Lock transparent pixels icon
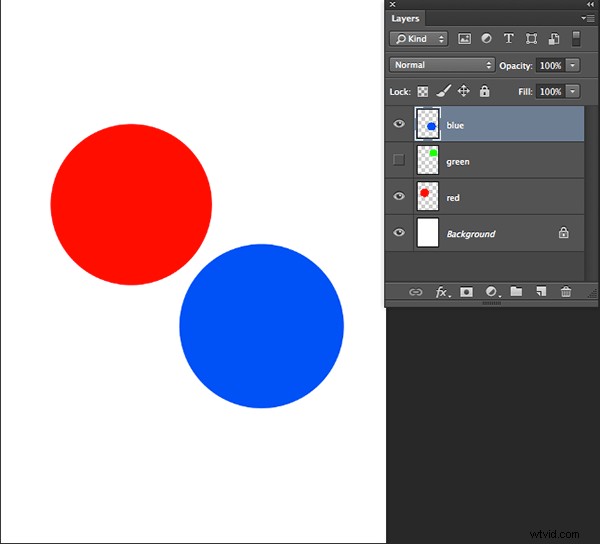600x544 pixels. coord(422,91)
